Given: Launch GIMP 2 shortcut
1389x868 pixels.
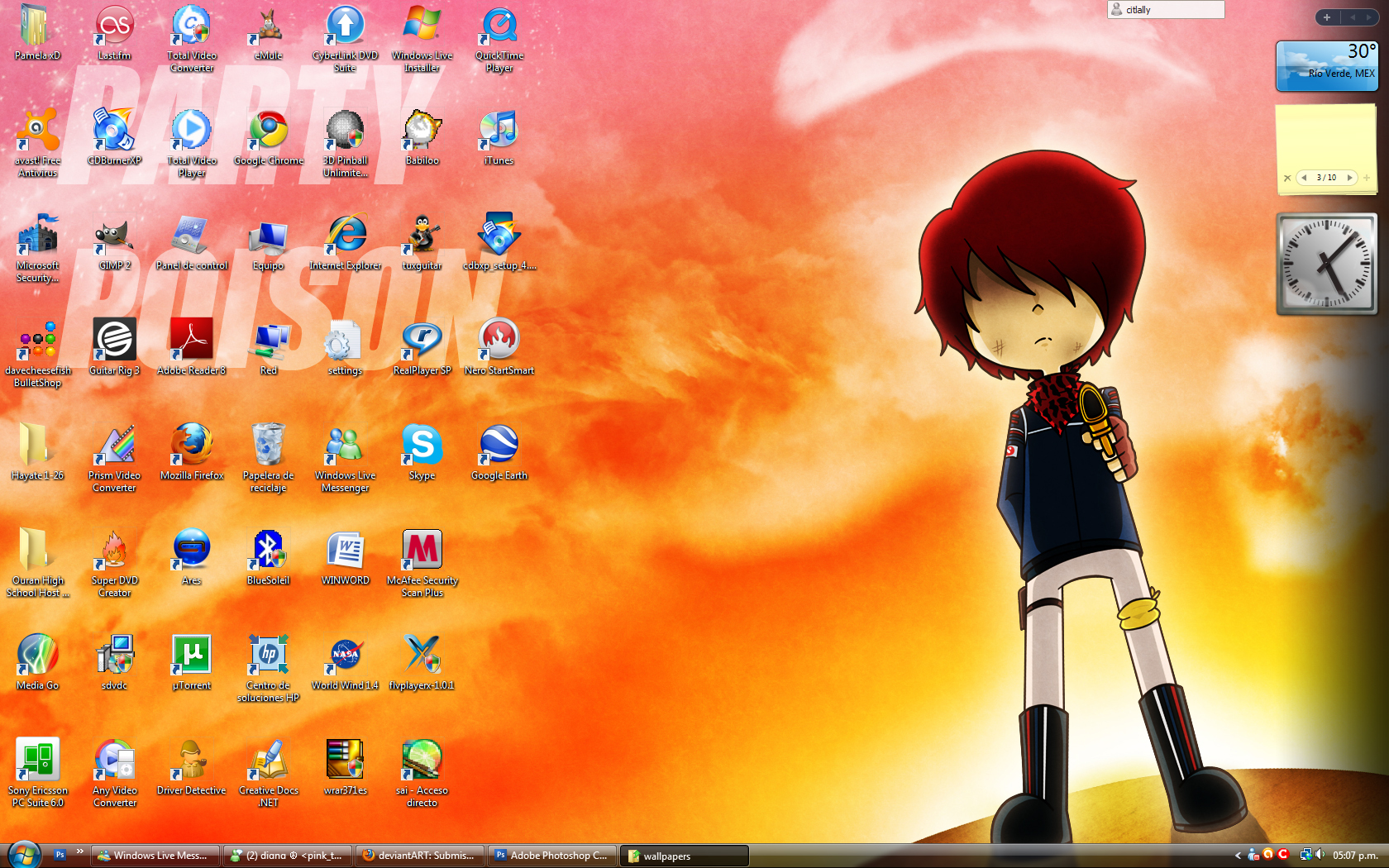Looking at the screenshot, I should 114,242.
